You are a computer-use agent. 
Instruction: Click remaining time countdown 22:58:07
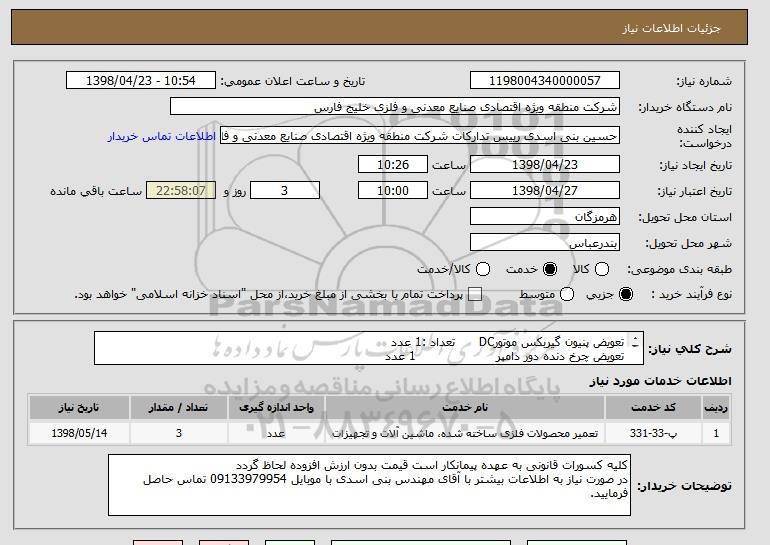(x=181, y=191)
